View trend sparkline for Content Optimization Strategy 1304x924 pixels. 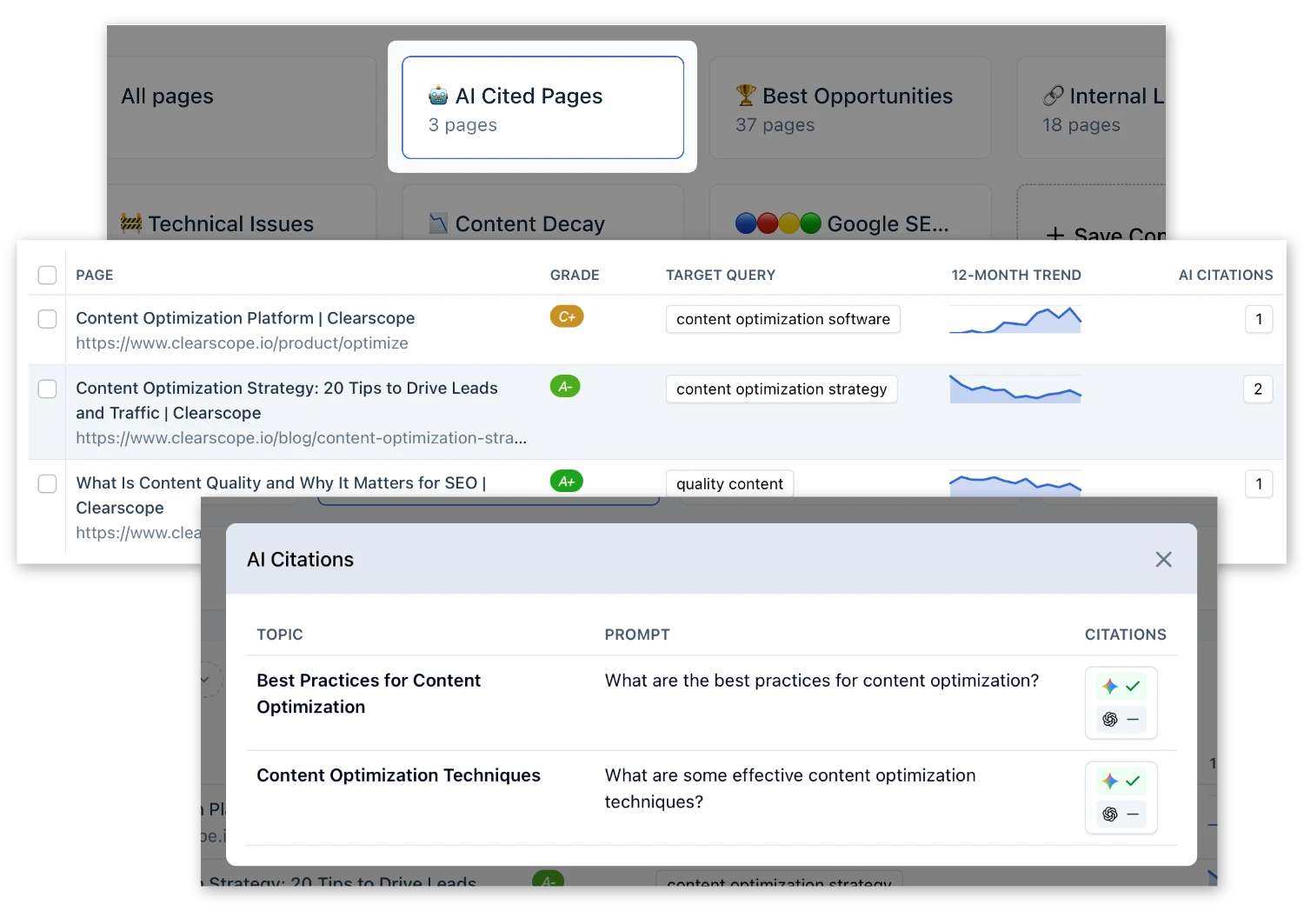pyautogui.click(x=1015, y=389)
